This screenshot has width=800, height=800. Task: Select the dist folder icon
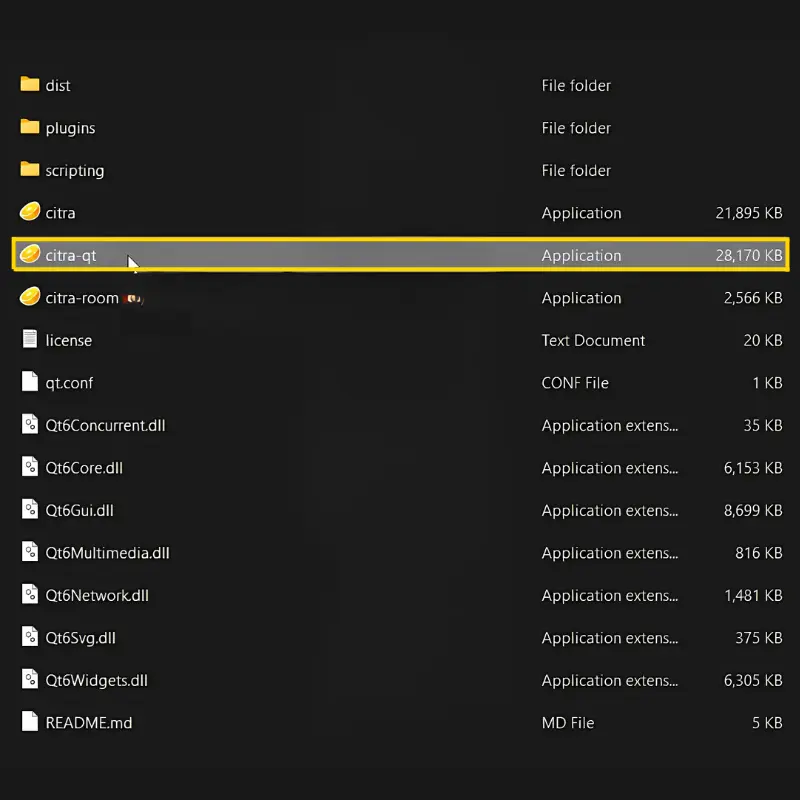point(30,85)
